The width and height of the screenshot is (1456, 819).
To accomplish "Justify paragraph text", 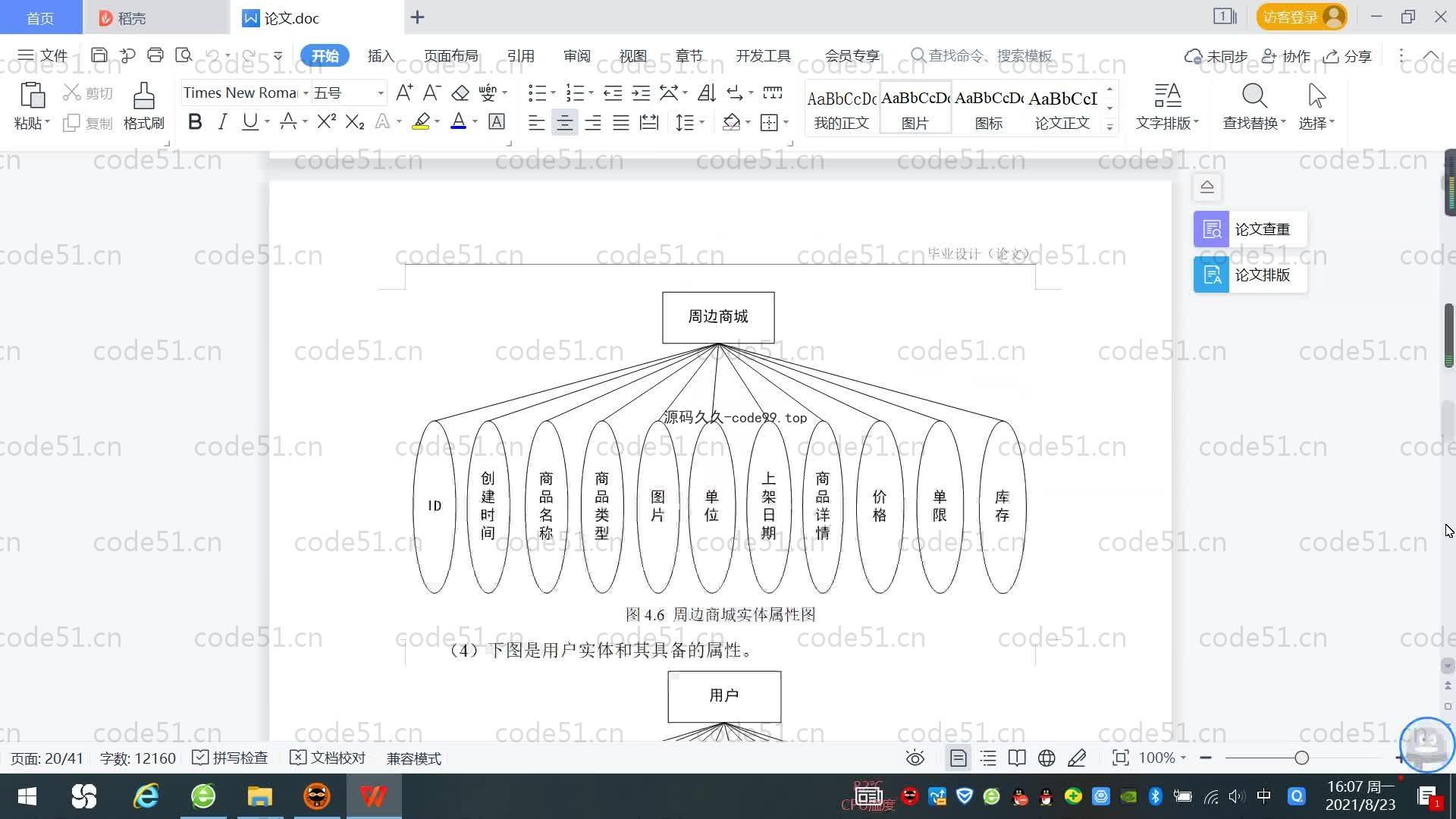I will pos(621,122).
